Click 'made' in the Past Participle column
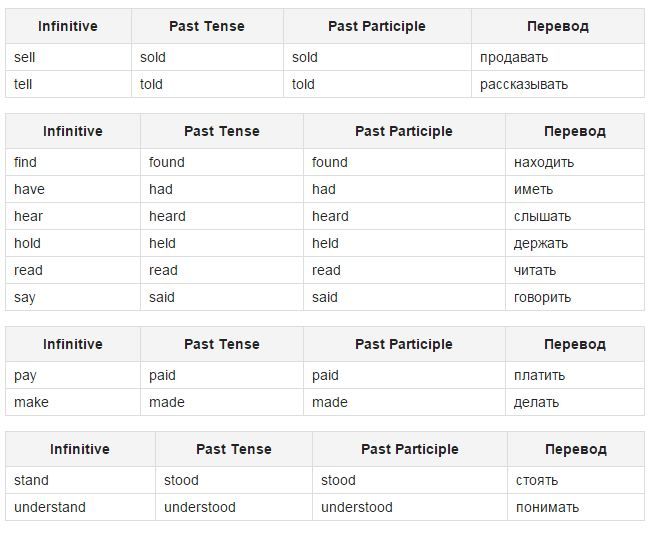The width and height of the screenshot is (658, 533). click(330, 402)
